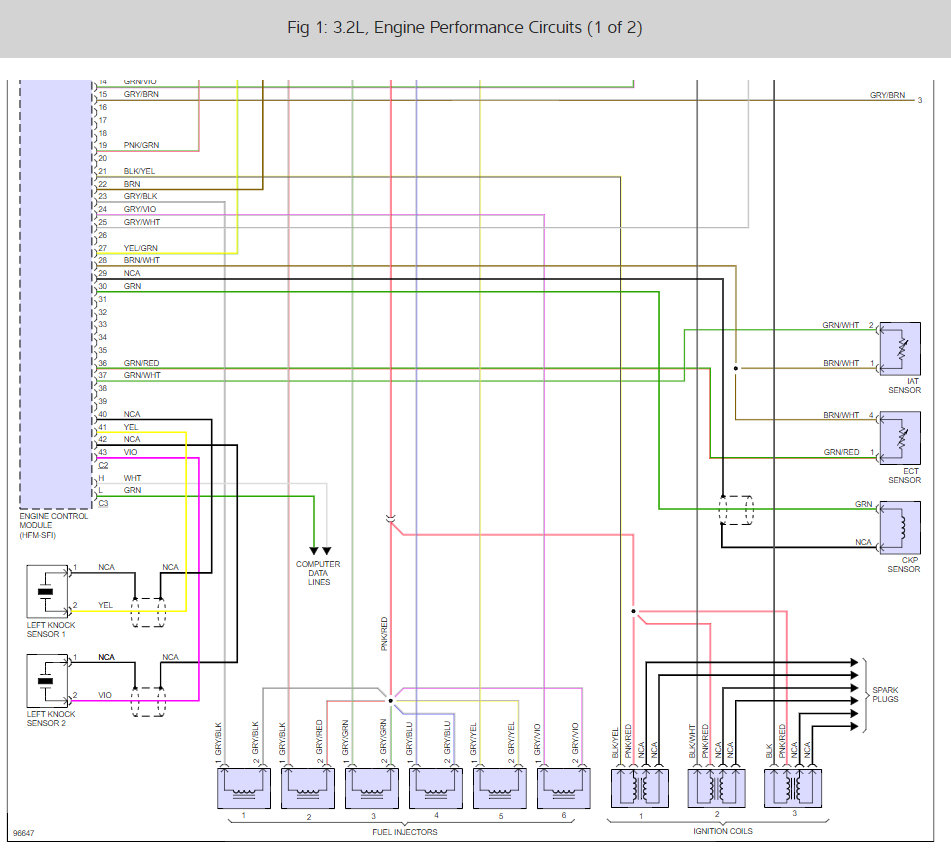Click fuel injector 4 symbol
Screen dimensions: 951x868
click(436, 789)
